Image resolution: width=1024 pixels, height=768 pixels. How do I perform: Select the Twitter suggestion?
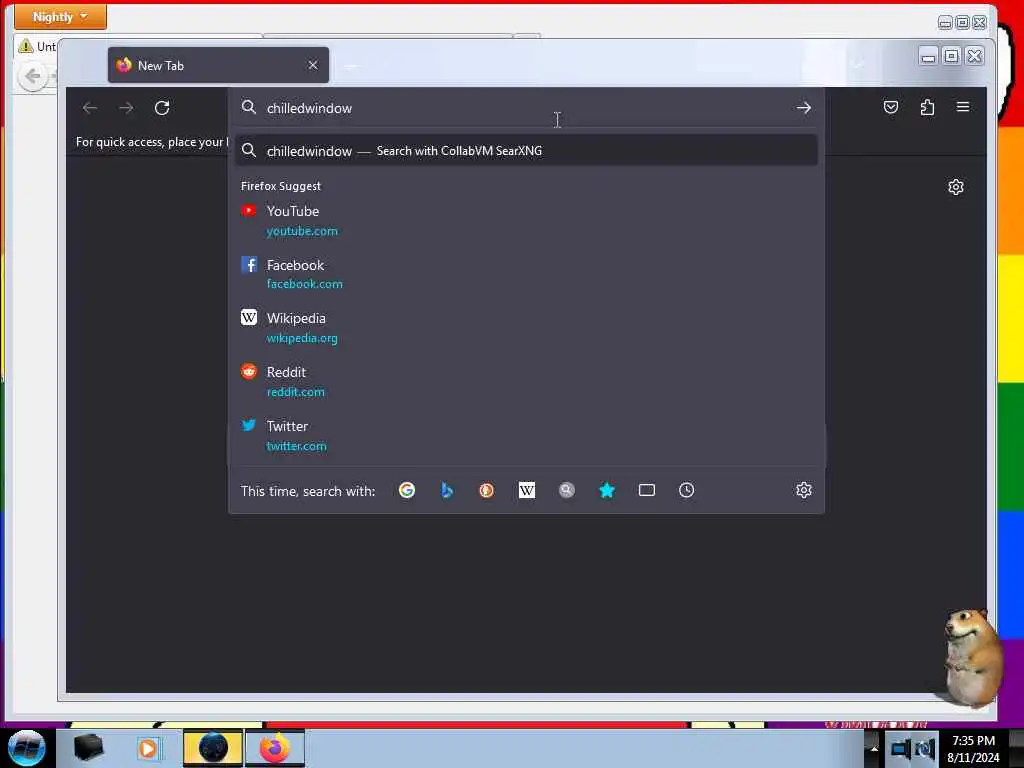pos(526,436)
